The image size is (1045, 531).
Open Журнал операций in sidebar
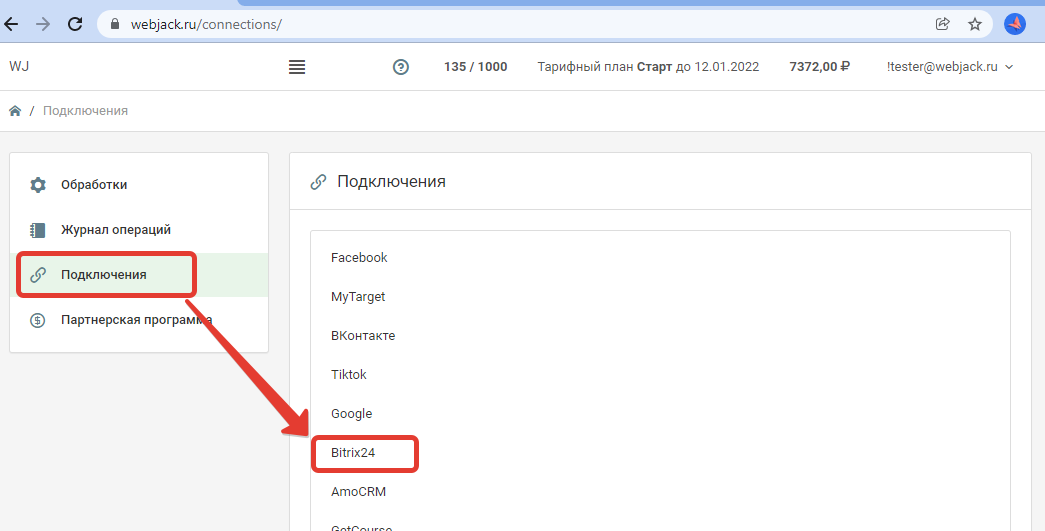(139, 230)
